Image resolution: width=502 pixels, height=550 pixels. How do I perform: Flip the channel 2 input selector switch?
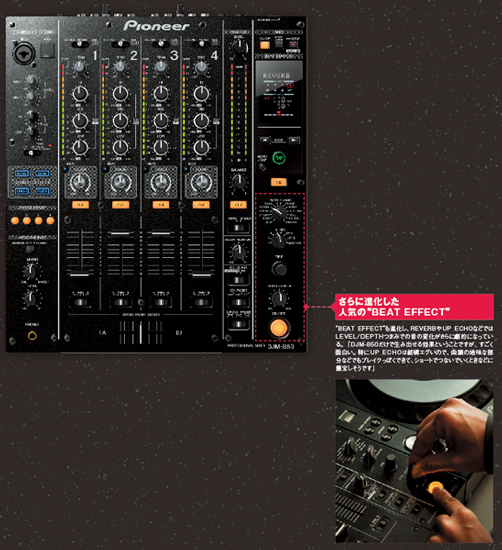click(x=121, y=44)
